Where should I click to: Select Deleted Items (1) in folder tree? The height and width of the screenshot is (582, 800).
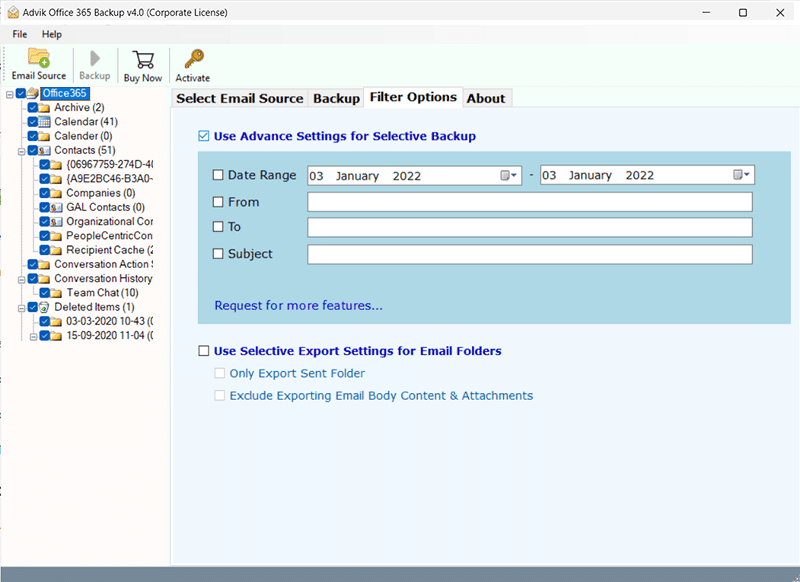94,307
